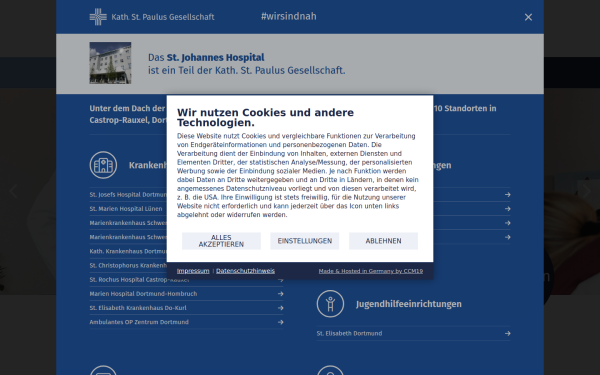Click arrow beside St. Elisabeth Dortmund
The image size is (600, 375).
coord(507,334)
